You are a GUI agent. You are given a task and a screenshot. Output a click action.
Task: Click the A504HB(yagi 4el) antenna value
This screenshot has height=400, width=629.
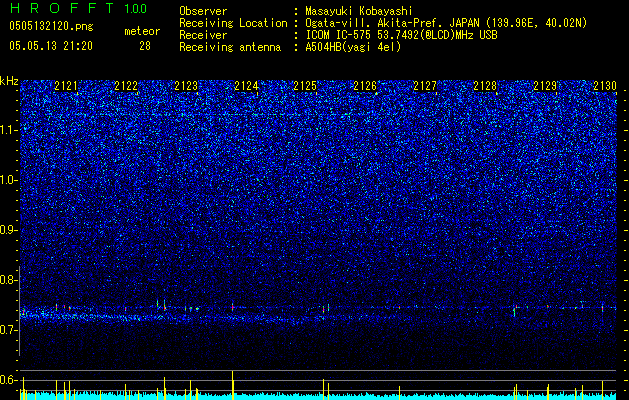[353, 47]
